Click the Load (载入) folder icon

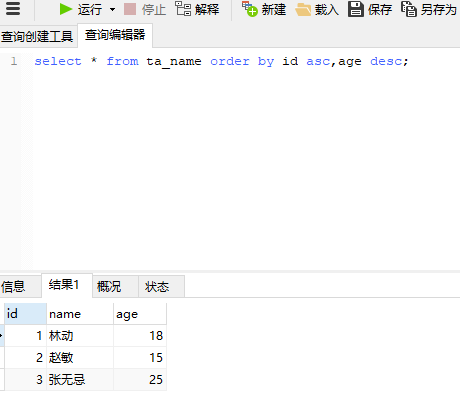pos(303,10)
